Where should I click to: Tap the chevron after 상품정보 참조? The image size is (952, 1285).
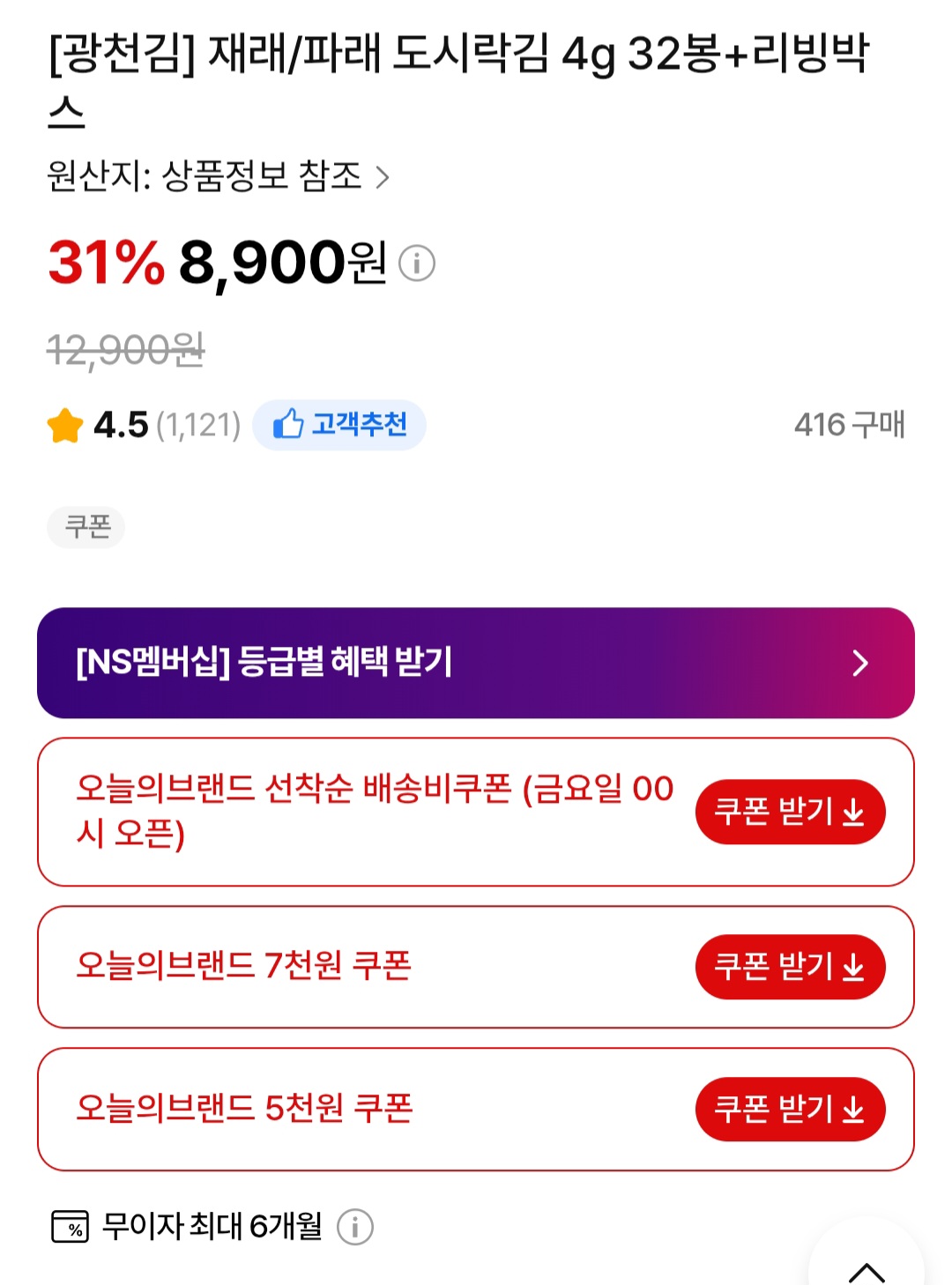383,177
